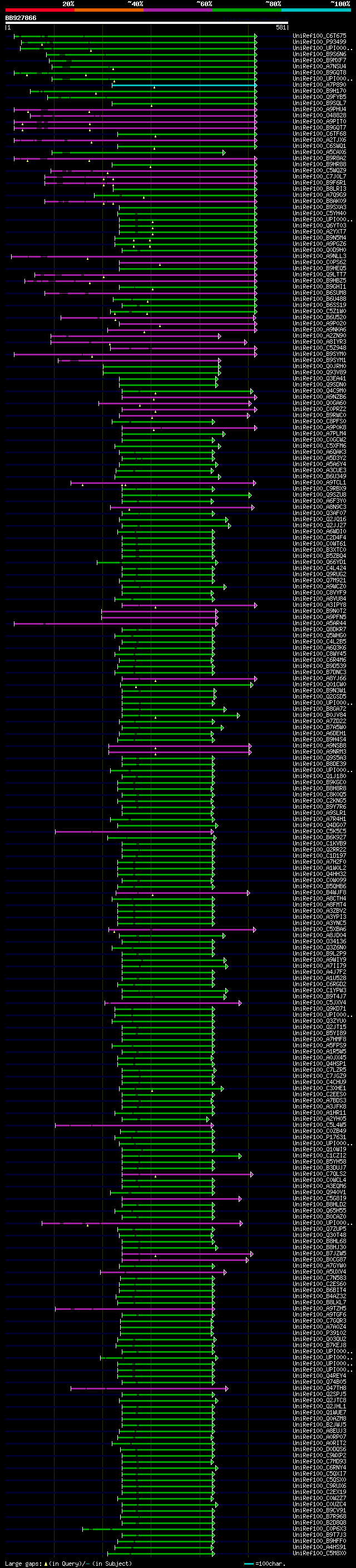Select the UniRef100_A8IYR3 label
Image resolution: width=356 pixels, height=1568 pixels.
(x=319, y=342)
